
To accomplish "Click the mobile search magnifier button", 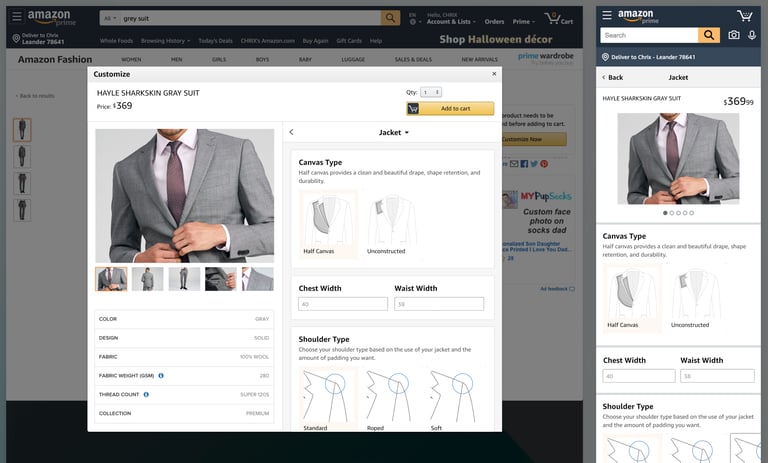I will [709, 35].
